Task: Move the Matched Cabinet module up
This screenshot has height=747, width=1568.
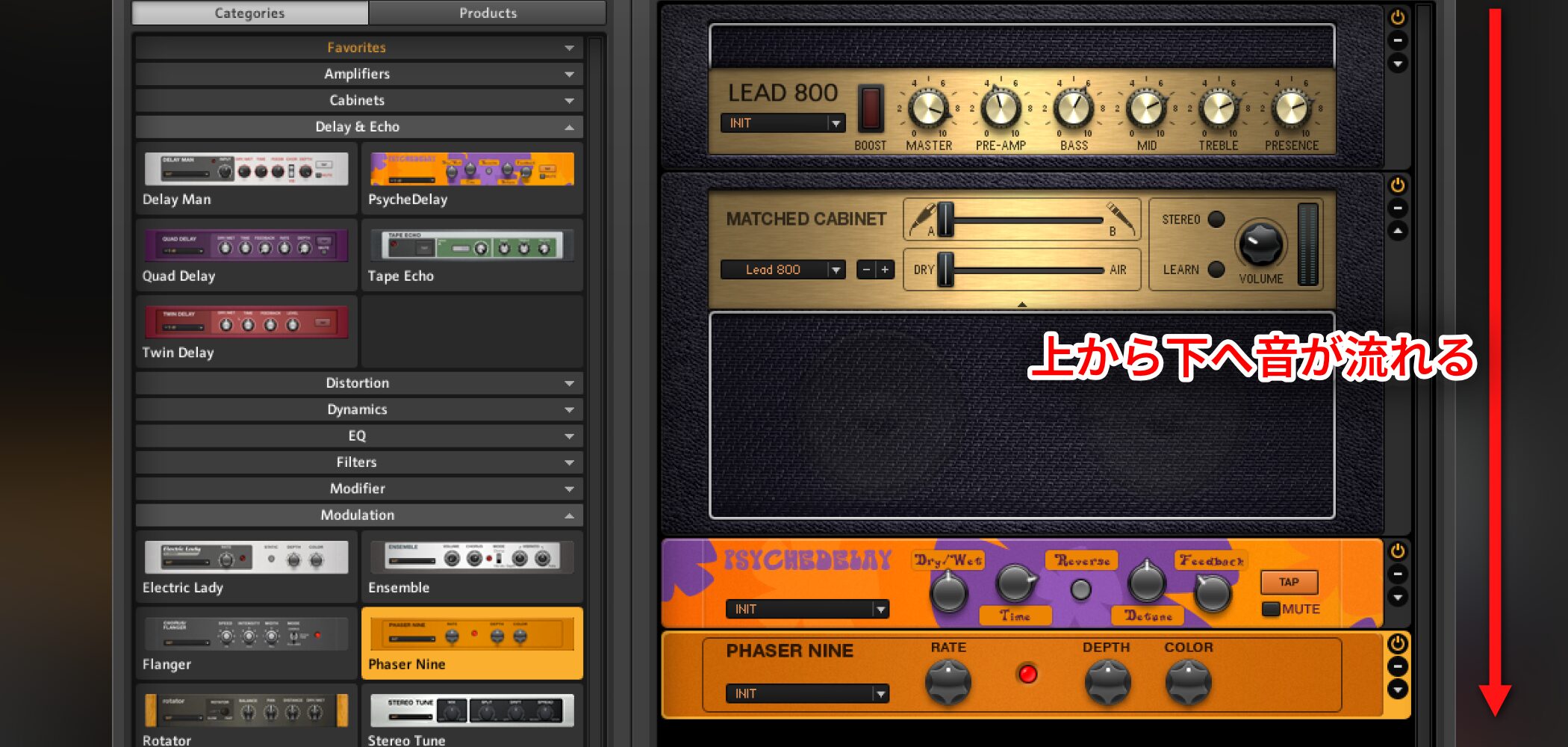Action: 1398,231
